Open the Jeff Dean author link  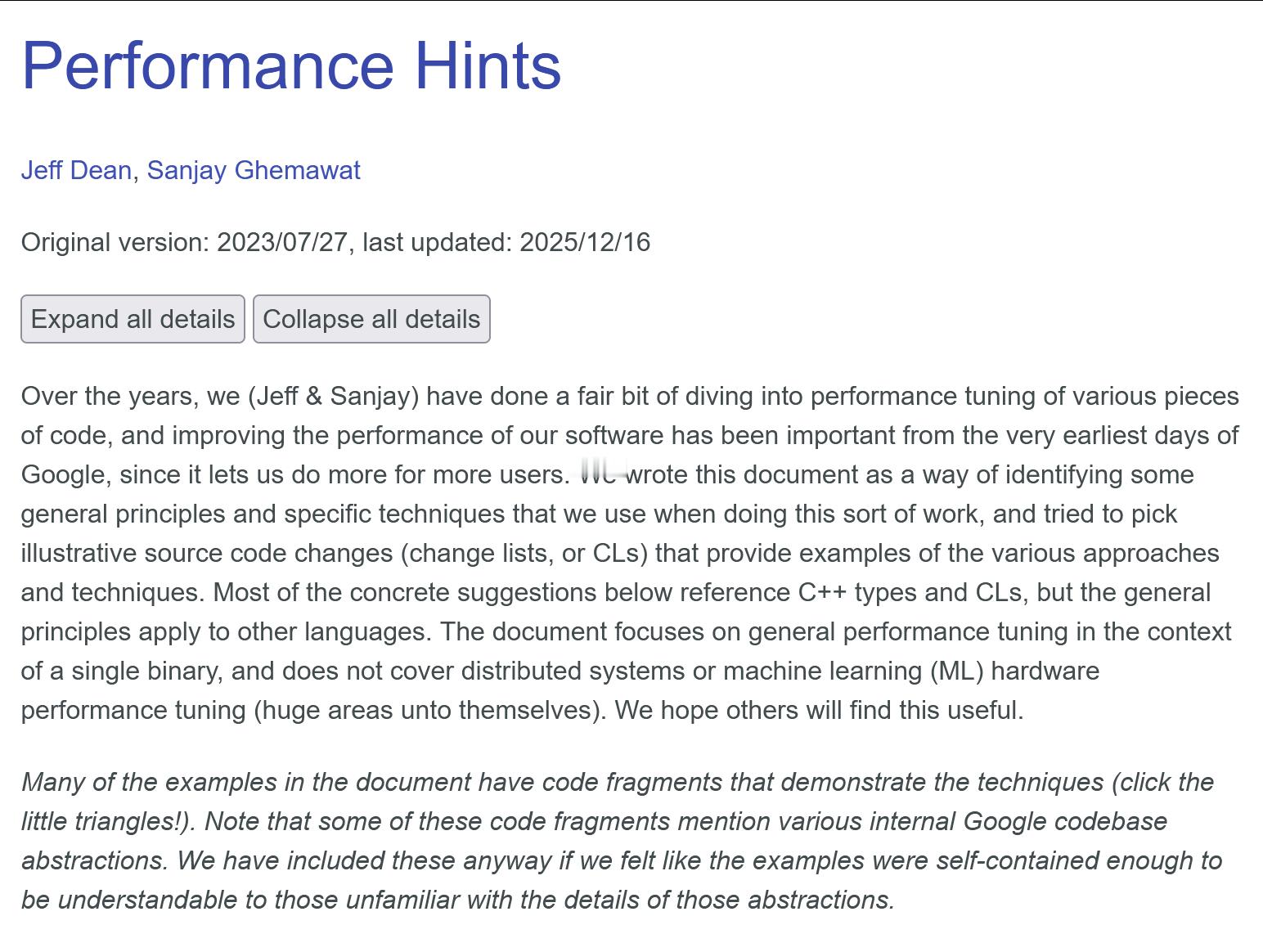[76, 170]
